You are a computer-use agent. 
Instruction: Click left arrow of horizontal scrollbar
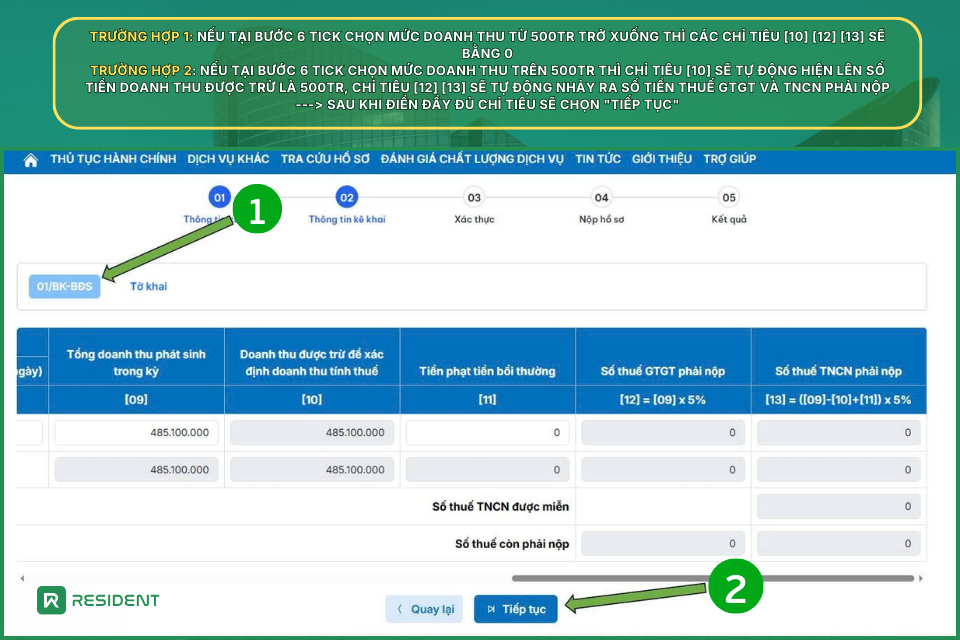[22, 578]
